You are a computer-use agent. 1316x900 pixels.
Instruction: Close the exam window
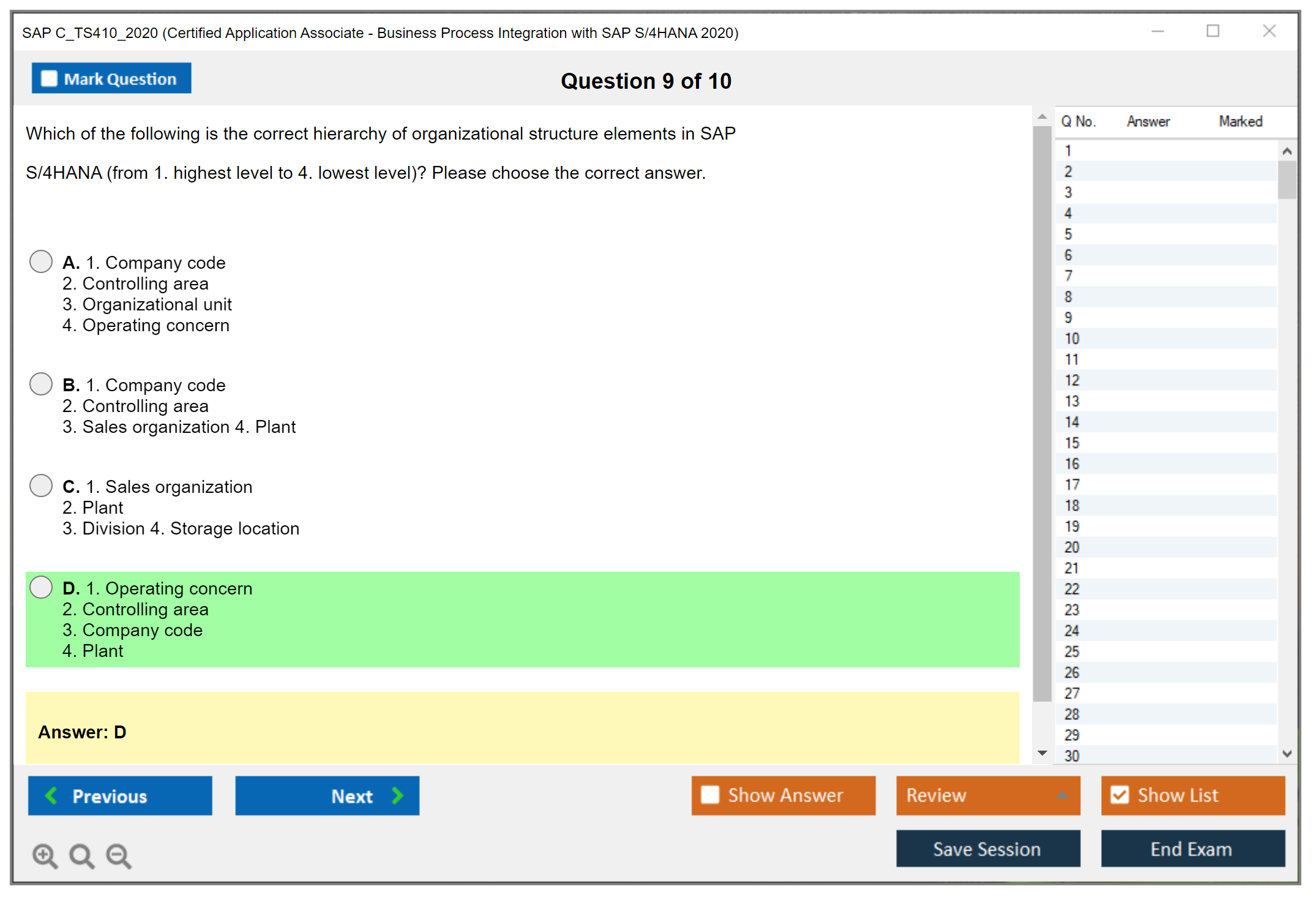[x=1269, y=31]
